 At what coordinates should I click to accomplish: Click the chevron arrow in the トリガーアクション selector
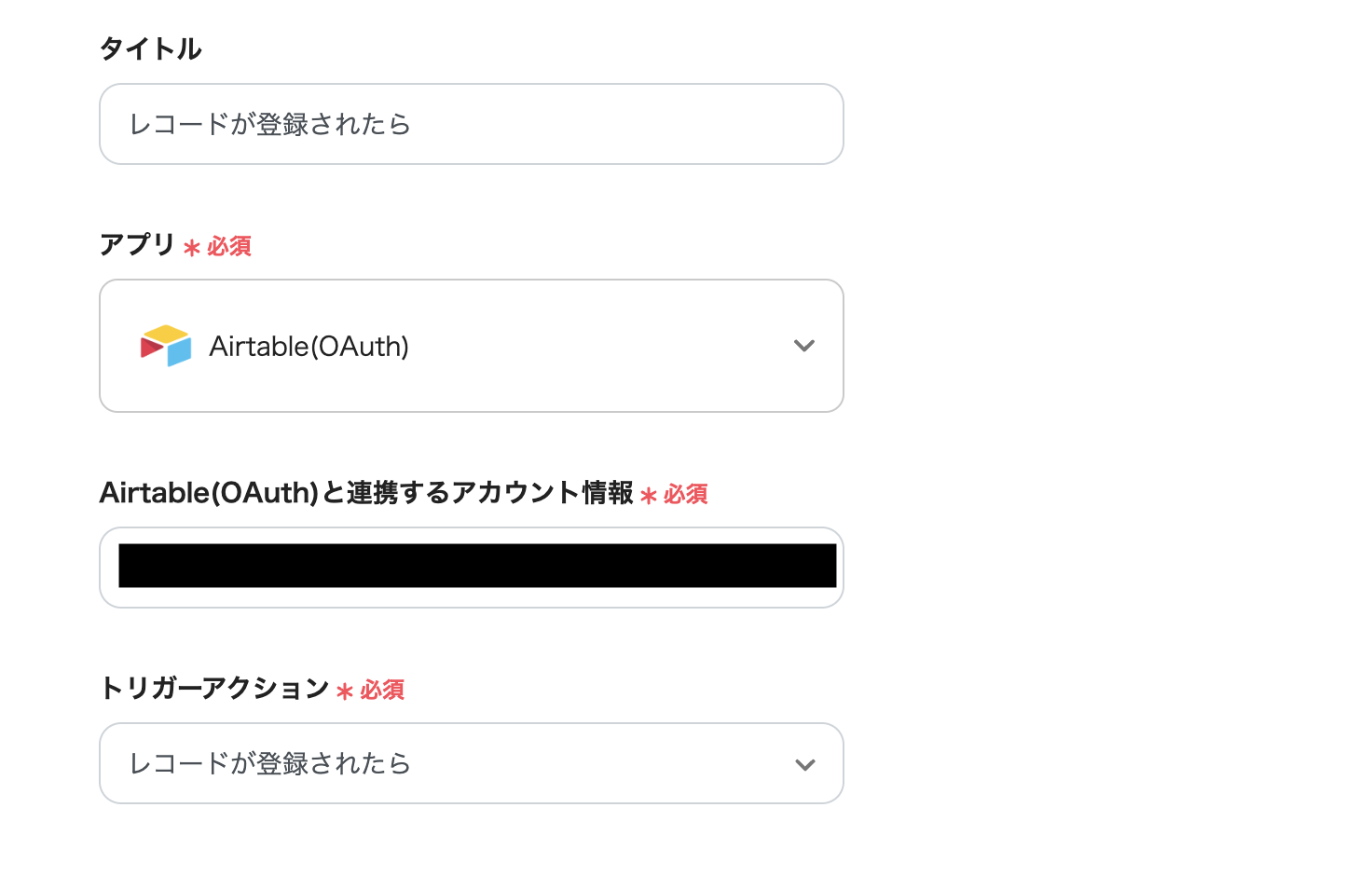tap(804, 764)
